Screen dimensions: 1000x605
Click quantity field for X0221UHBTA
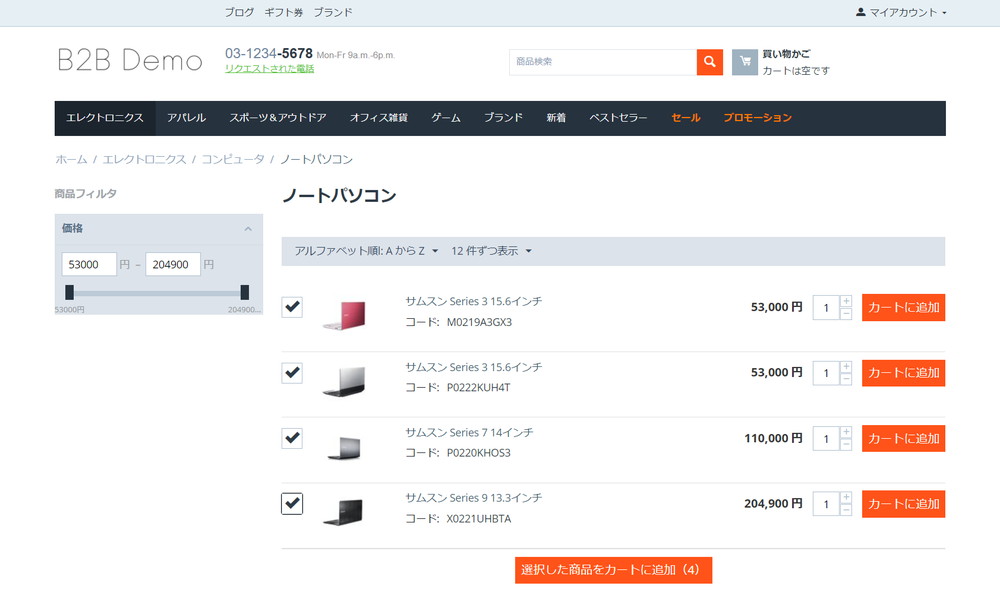[827, 504]
